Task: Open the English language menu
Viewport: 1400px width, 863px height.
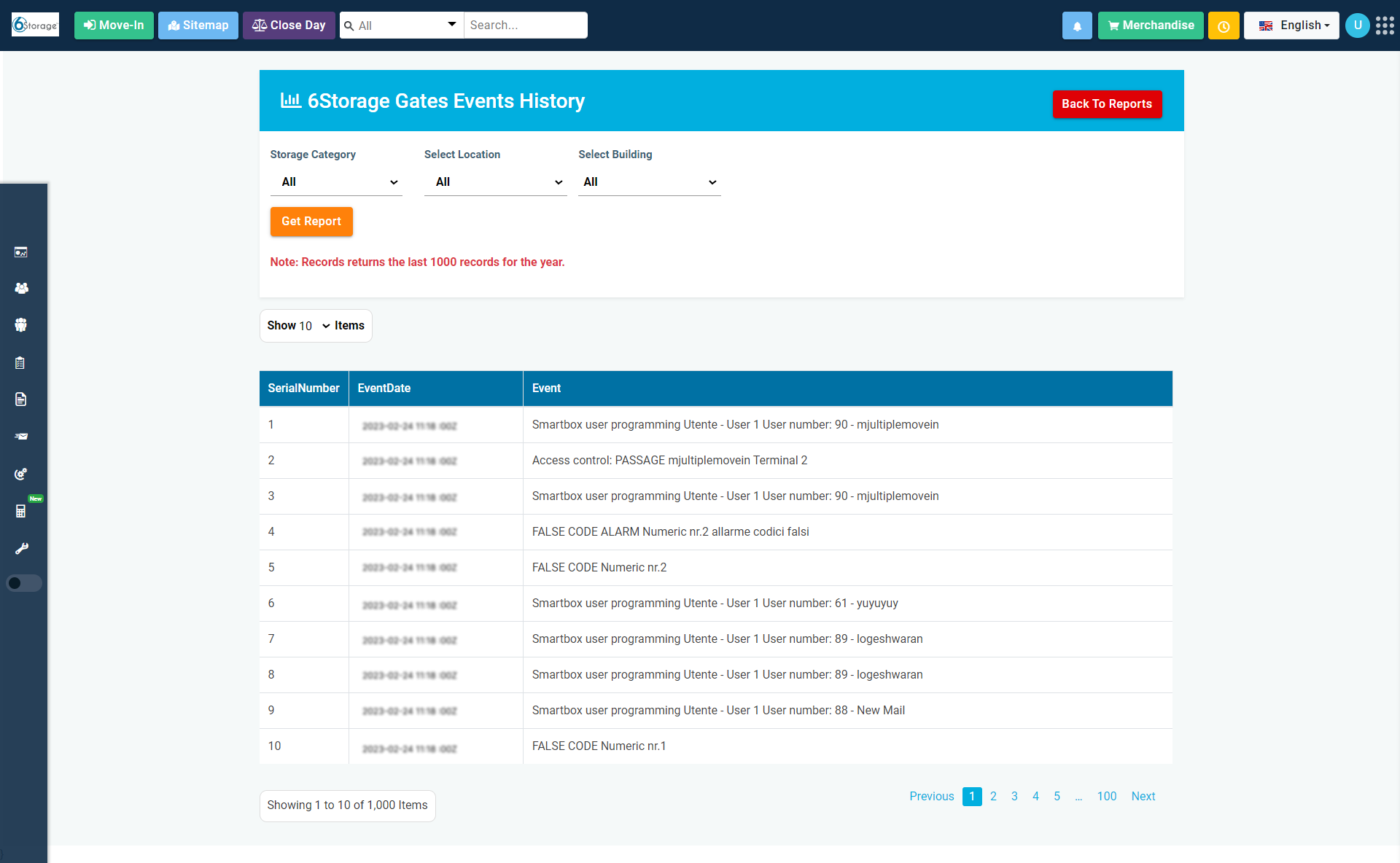Action: [1291, 26]
